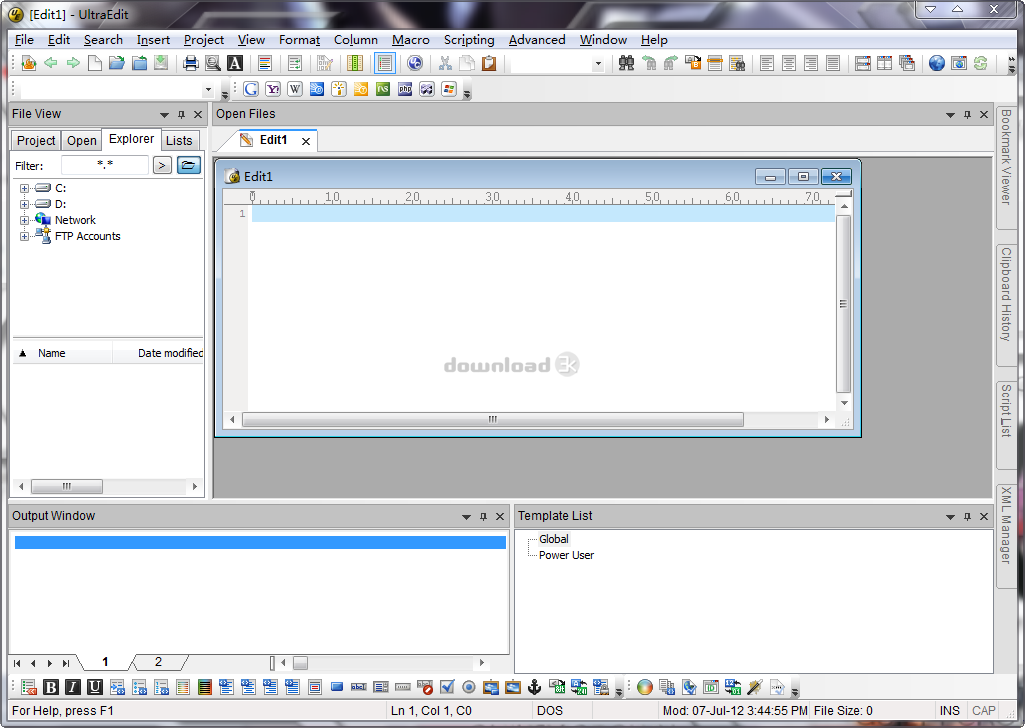This screenshot has height=728, width=1025.
Task: Expand the D: drive tree node
Action: [24, 204]
